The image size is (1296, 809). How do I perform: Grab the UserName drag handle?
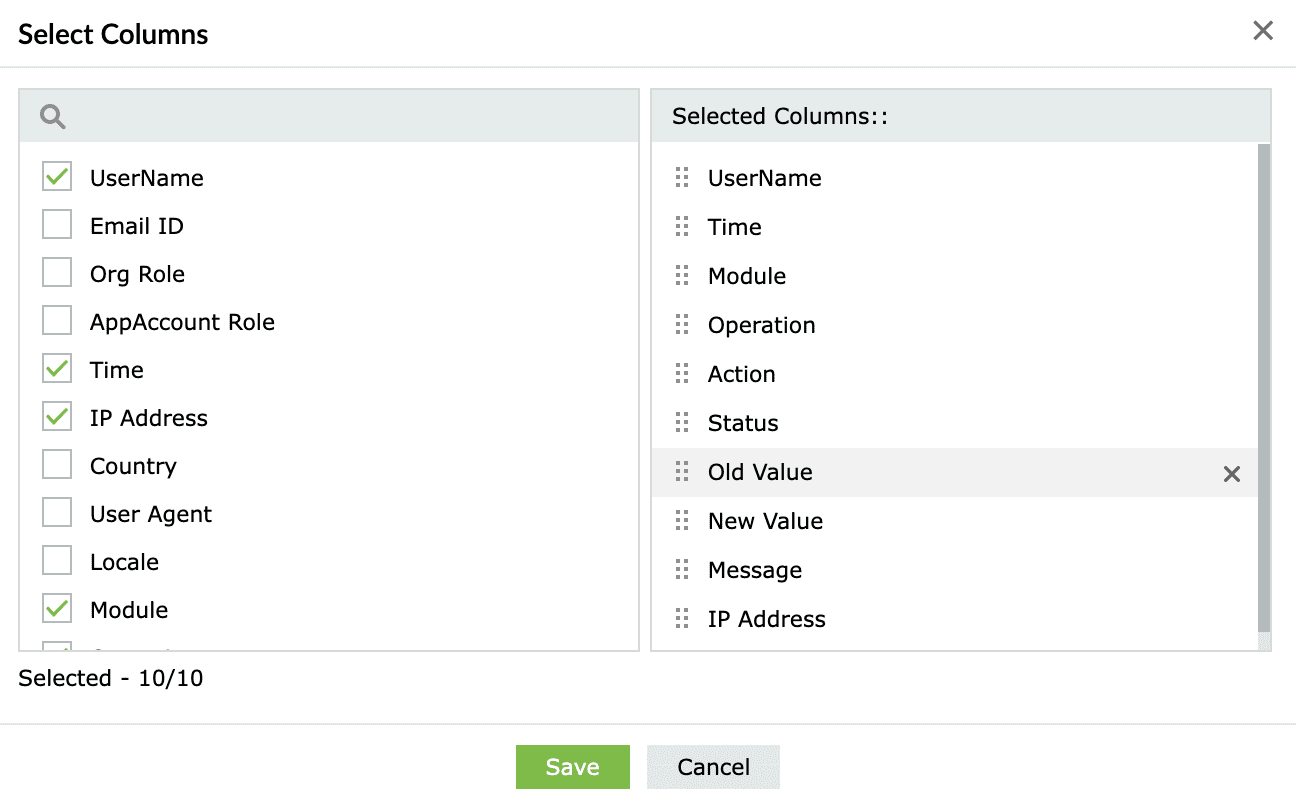pos(682,178)
